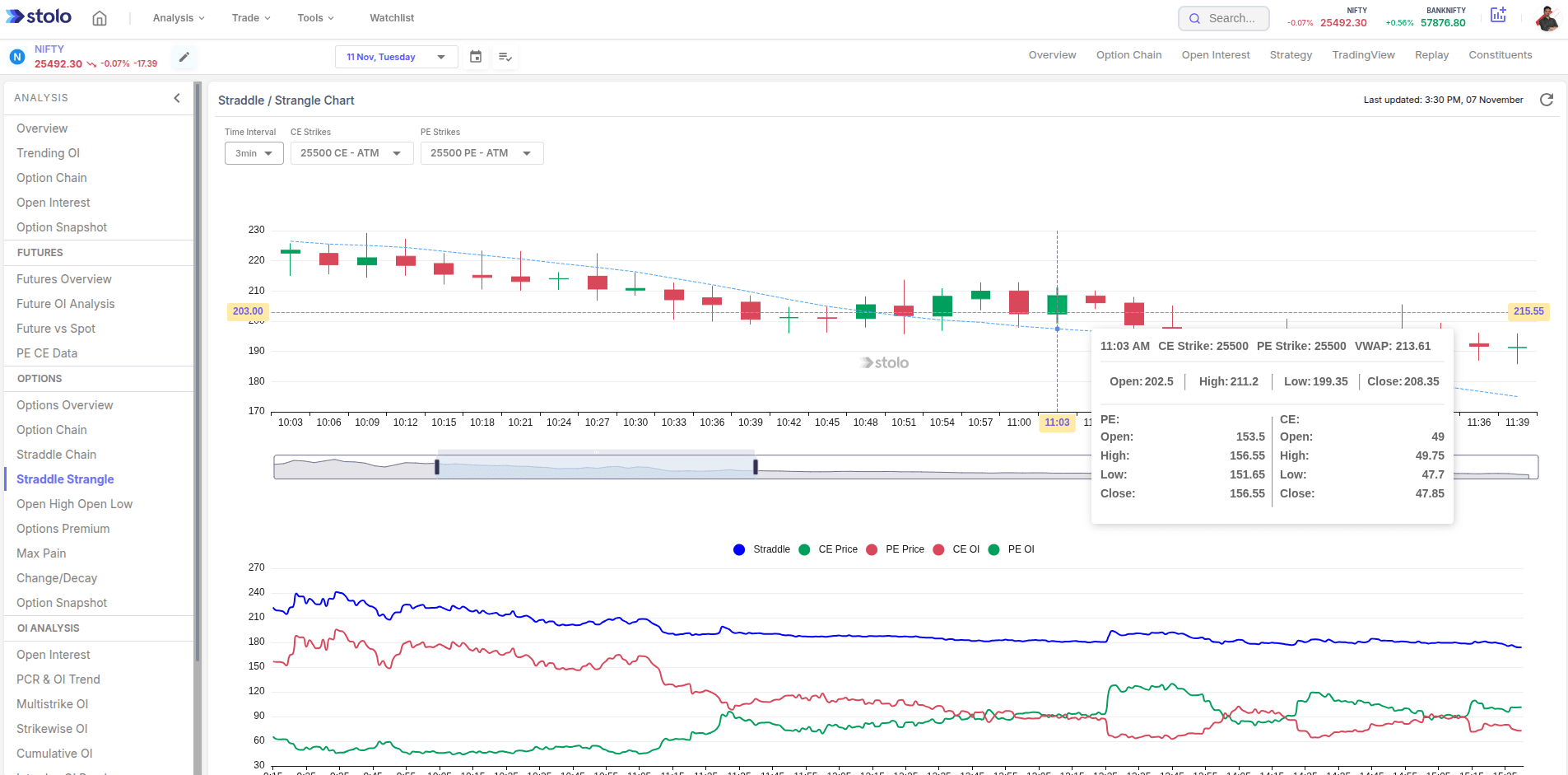The image size is (1568, 775).
Task: Click the pencil edit icon beside NIFTY
Action: [184, 57]
